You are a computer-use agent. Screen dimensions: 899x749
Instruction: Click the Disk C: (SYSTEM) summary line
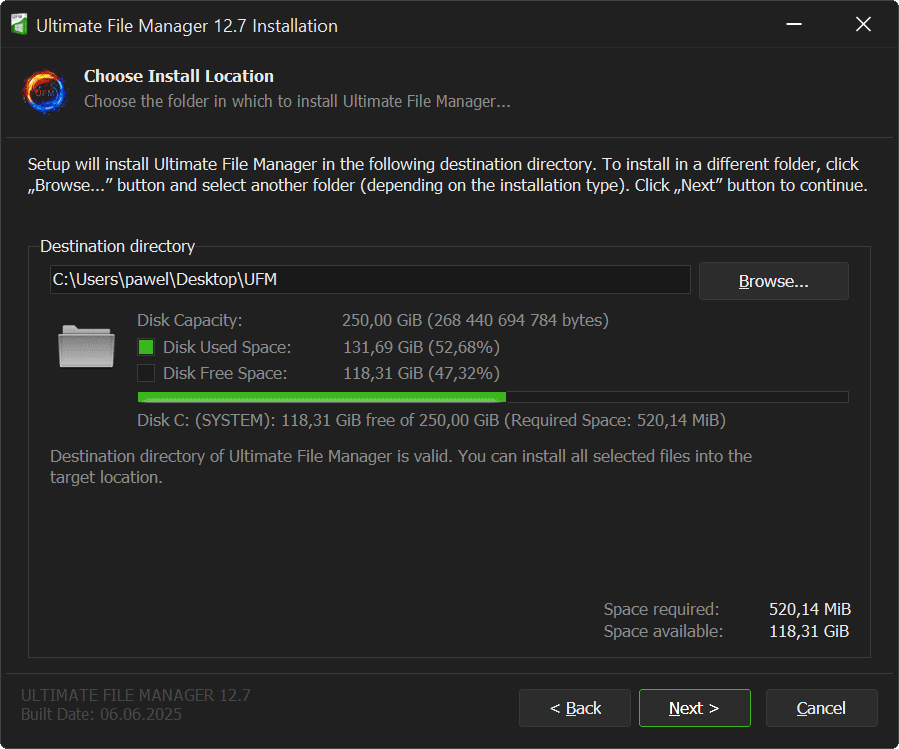pos(431,420)
